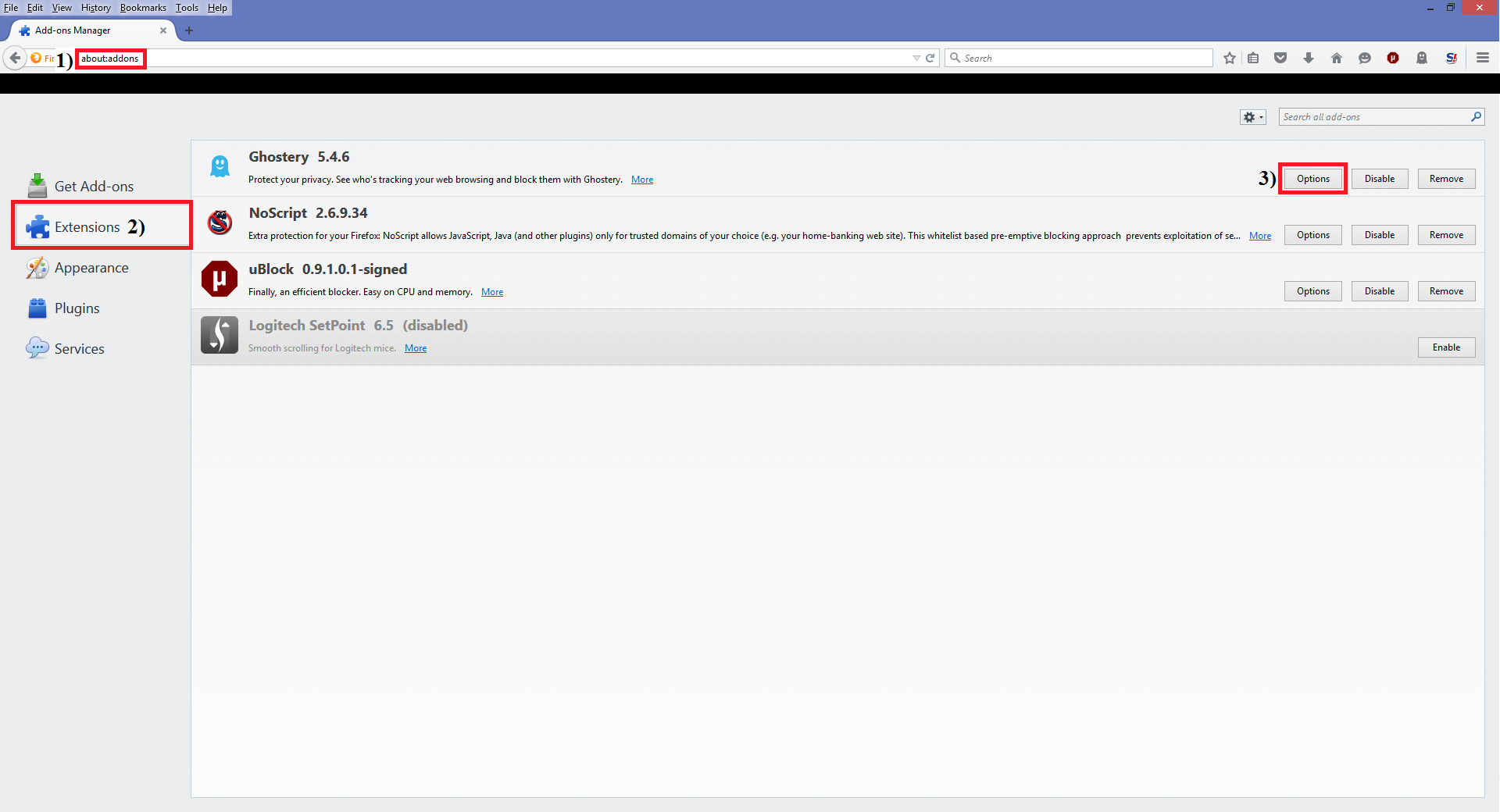
Task: Click the bookmark star icon
Action: [x=1230, y=59]
